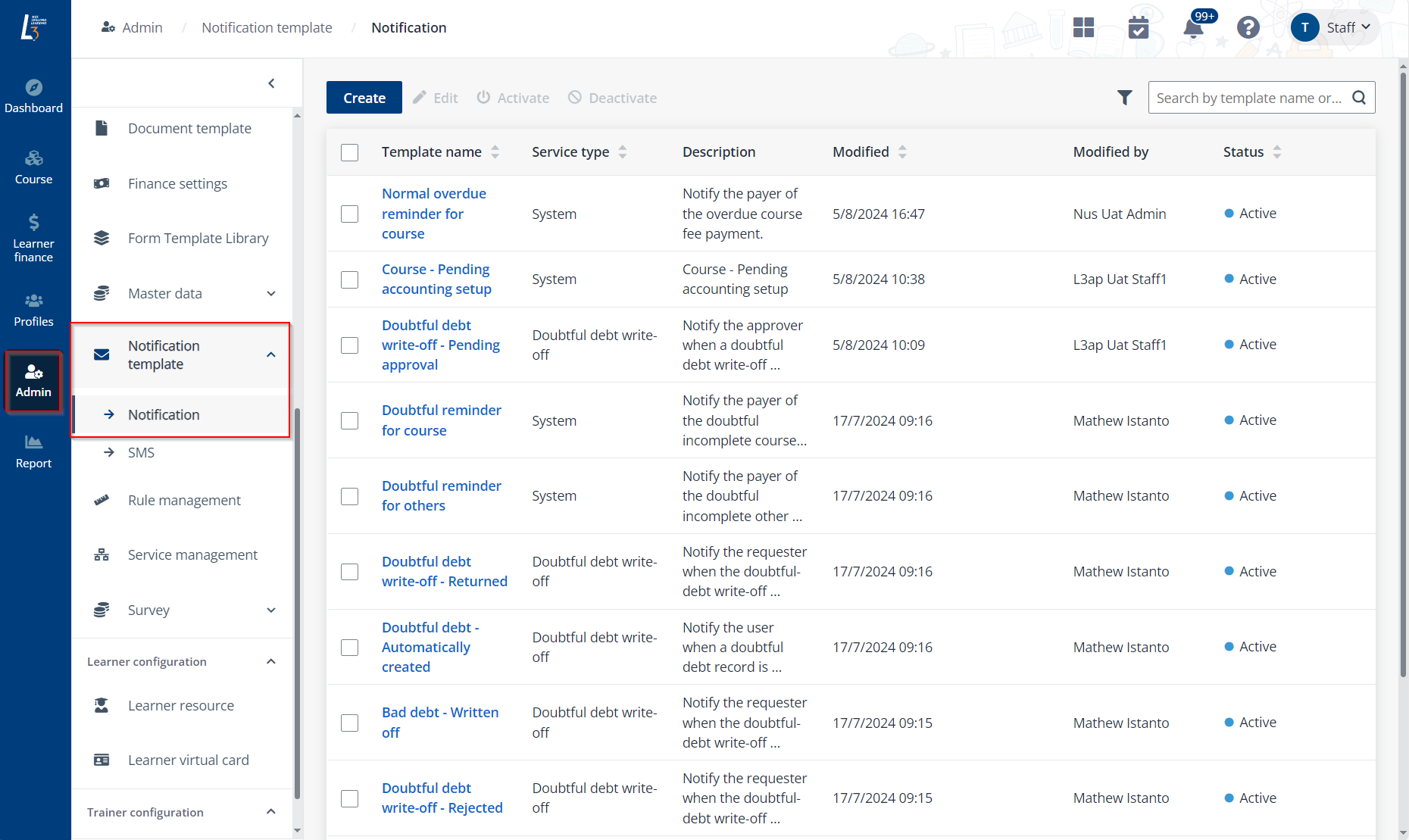This screenshot has height=840, width=1409.
Task: Click the help question mark icon
Action: tap(1248, 28)
